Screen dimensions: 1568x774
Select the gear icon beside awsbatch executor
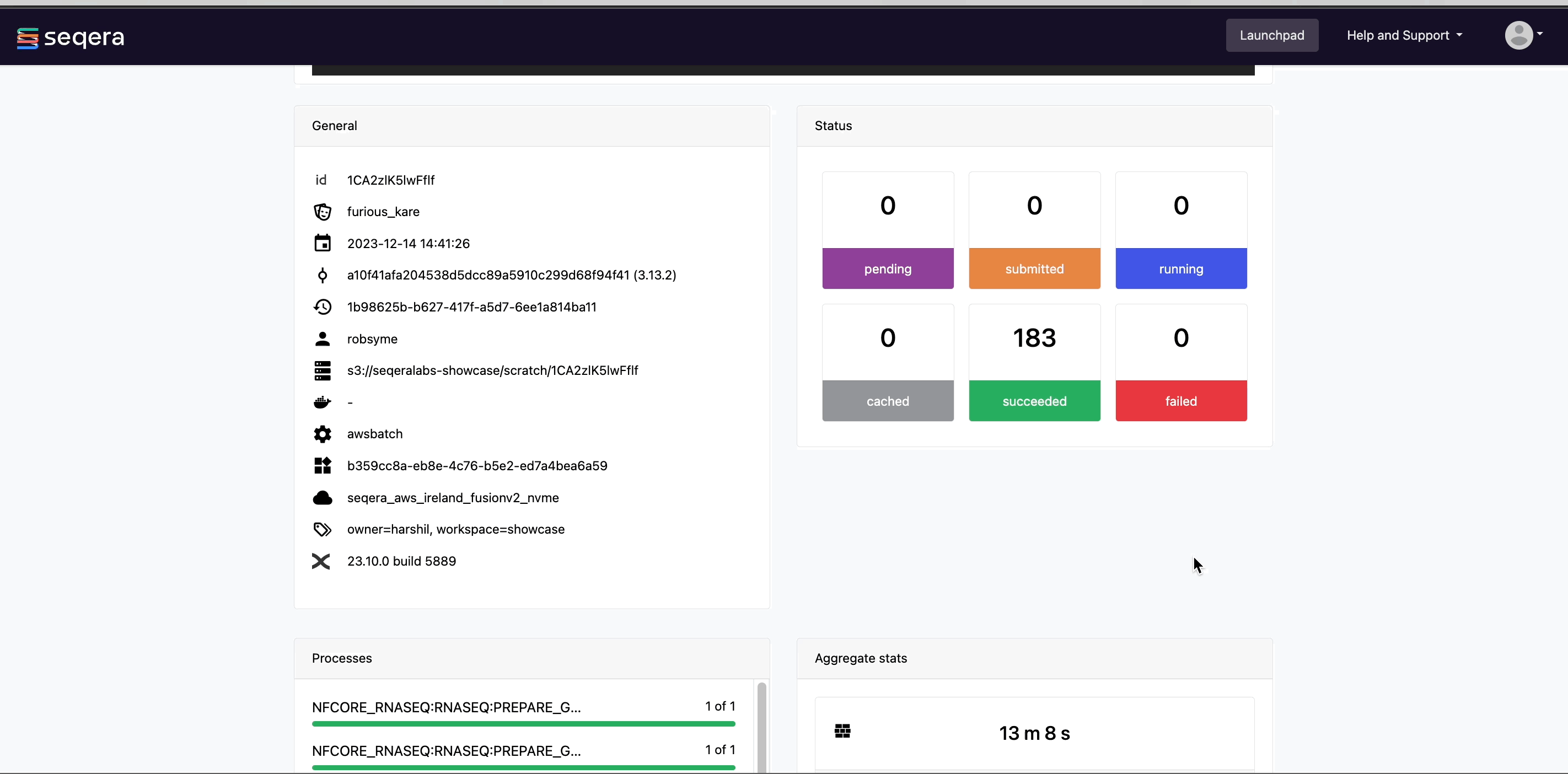click(323, 434)
